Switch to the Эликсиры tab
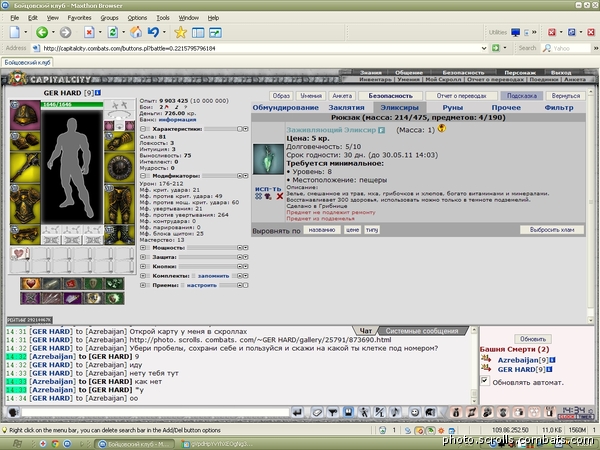Viewport: 600px width, 450px height. point(399,108)
